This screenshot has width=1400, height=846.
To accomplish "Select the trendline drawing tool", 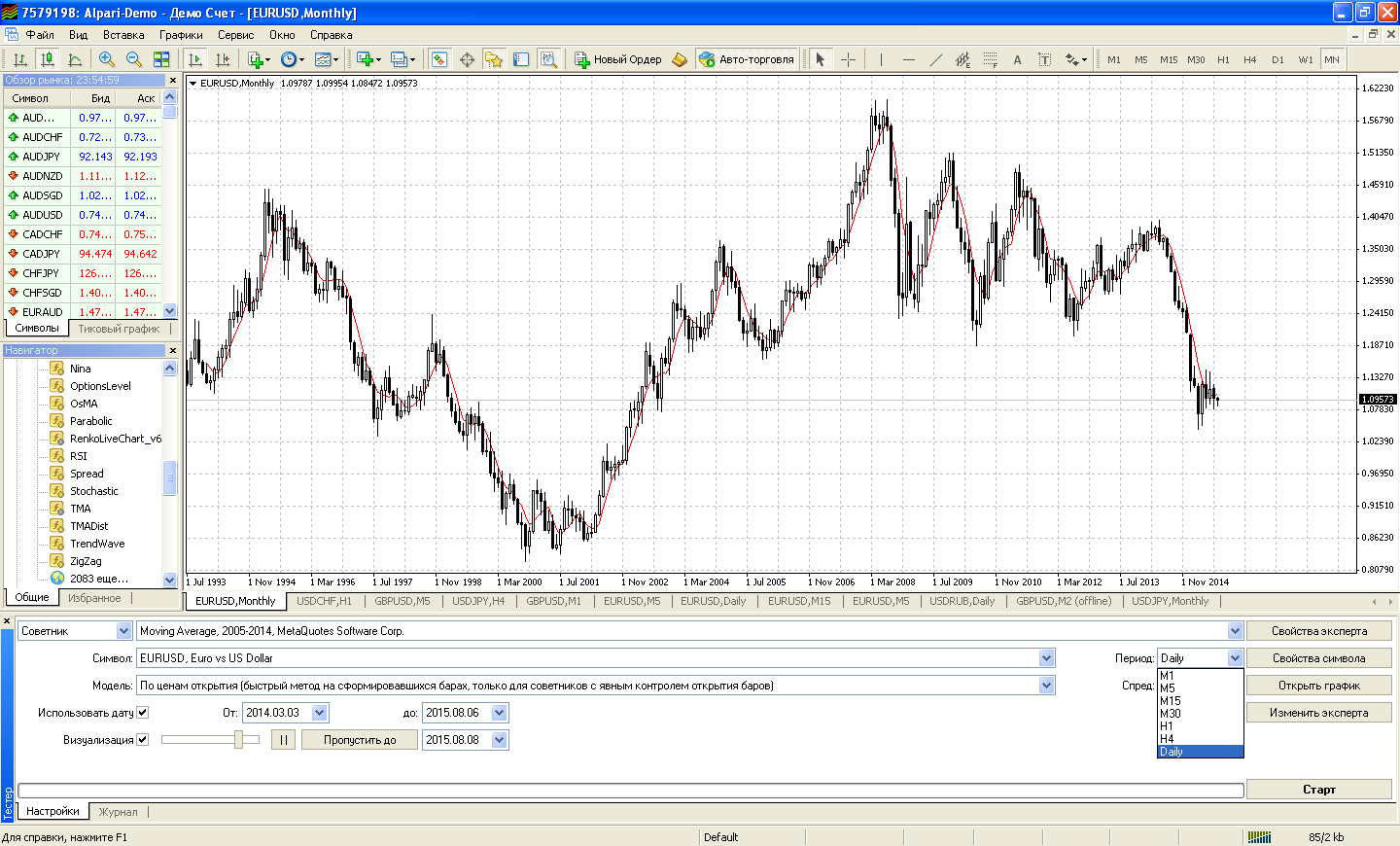I will pos(935,59).
